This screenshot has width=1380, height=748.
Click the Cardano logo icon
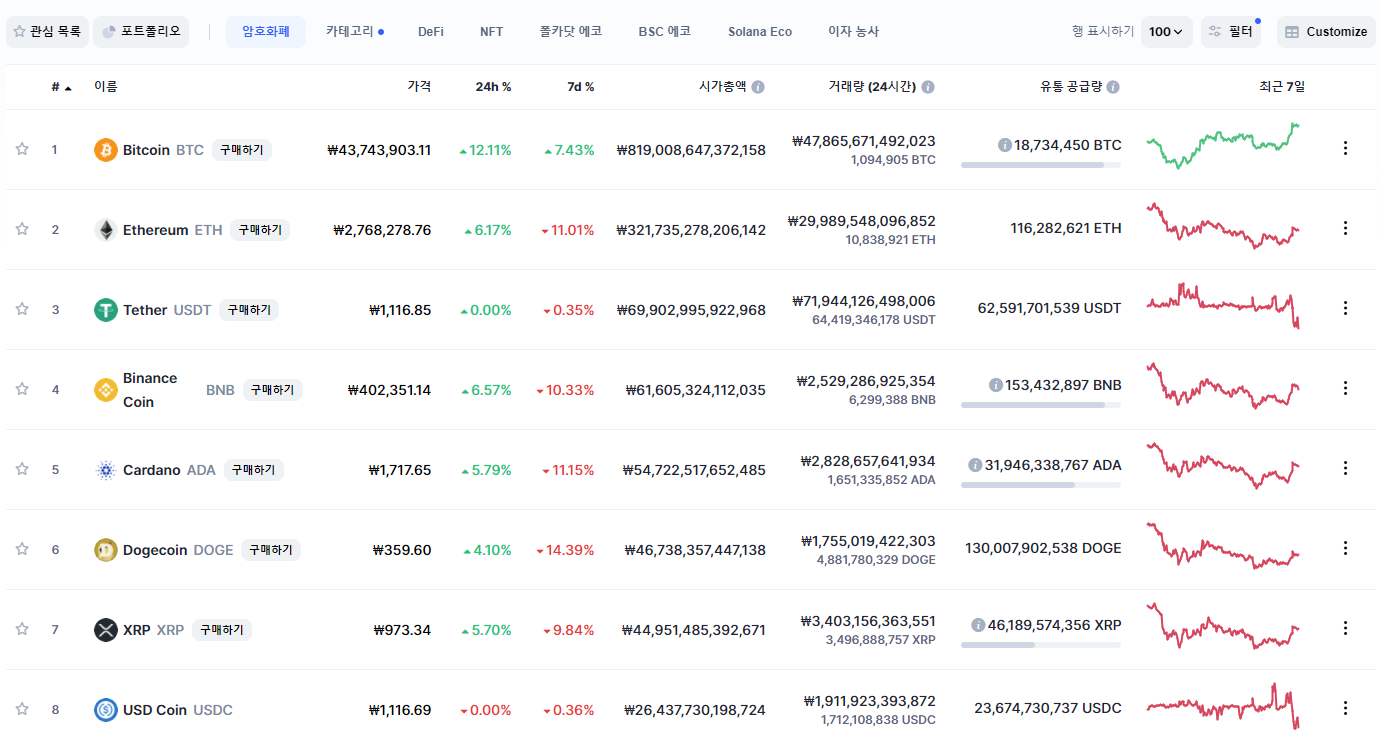pos(105,470)
